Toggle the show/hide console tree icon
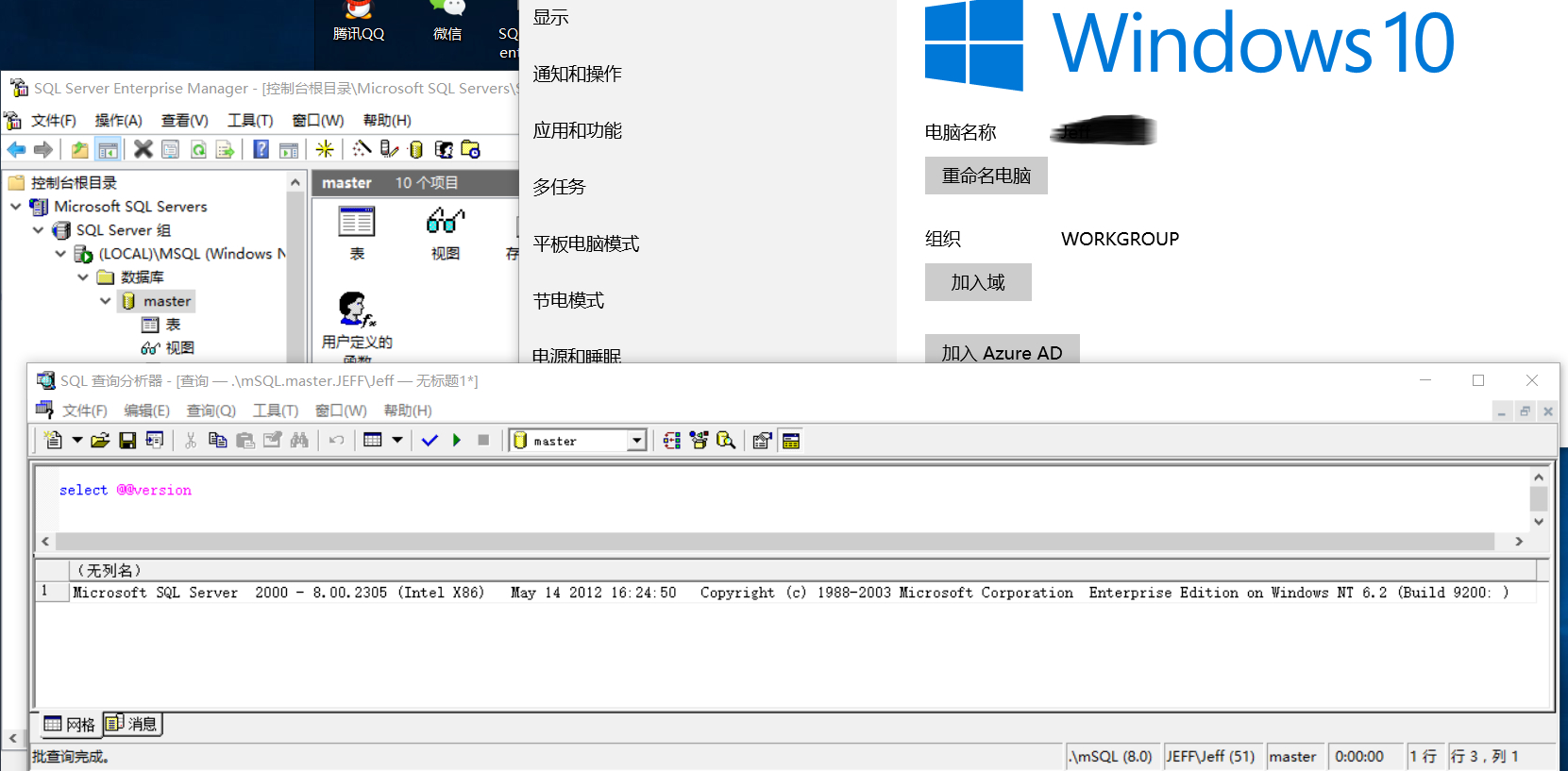This screenshot has width=1568, height=771. [109, 149]
